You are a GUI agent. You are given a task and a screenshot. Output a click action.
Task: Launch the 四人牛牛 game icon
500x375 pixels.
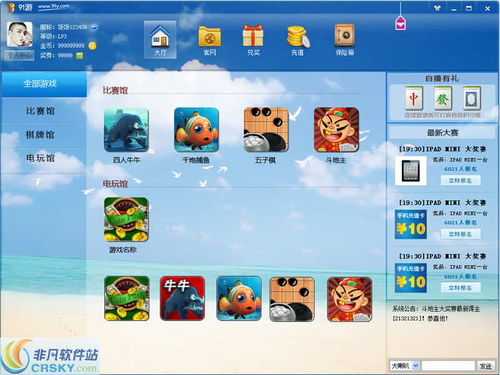click(x=126, y=130)
